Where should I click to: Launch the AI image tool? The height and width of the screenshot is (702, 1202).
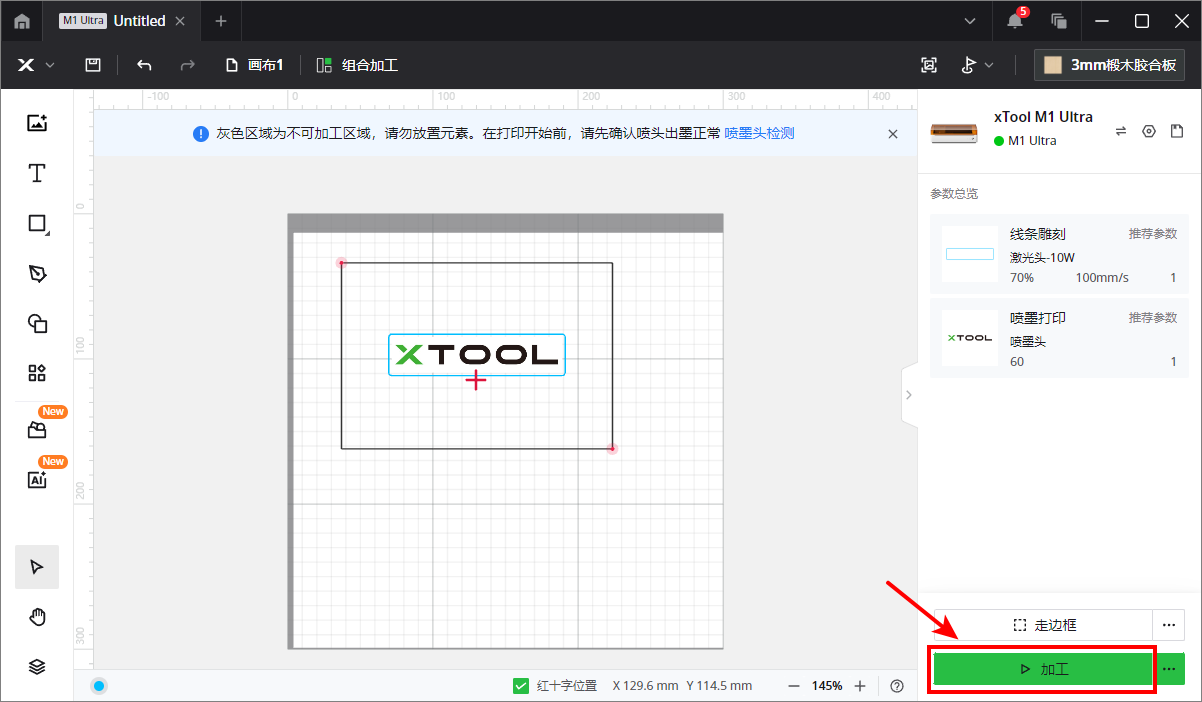coord(37,480)
